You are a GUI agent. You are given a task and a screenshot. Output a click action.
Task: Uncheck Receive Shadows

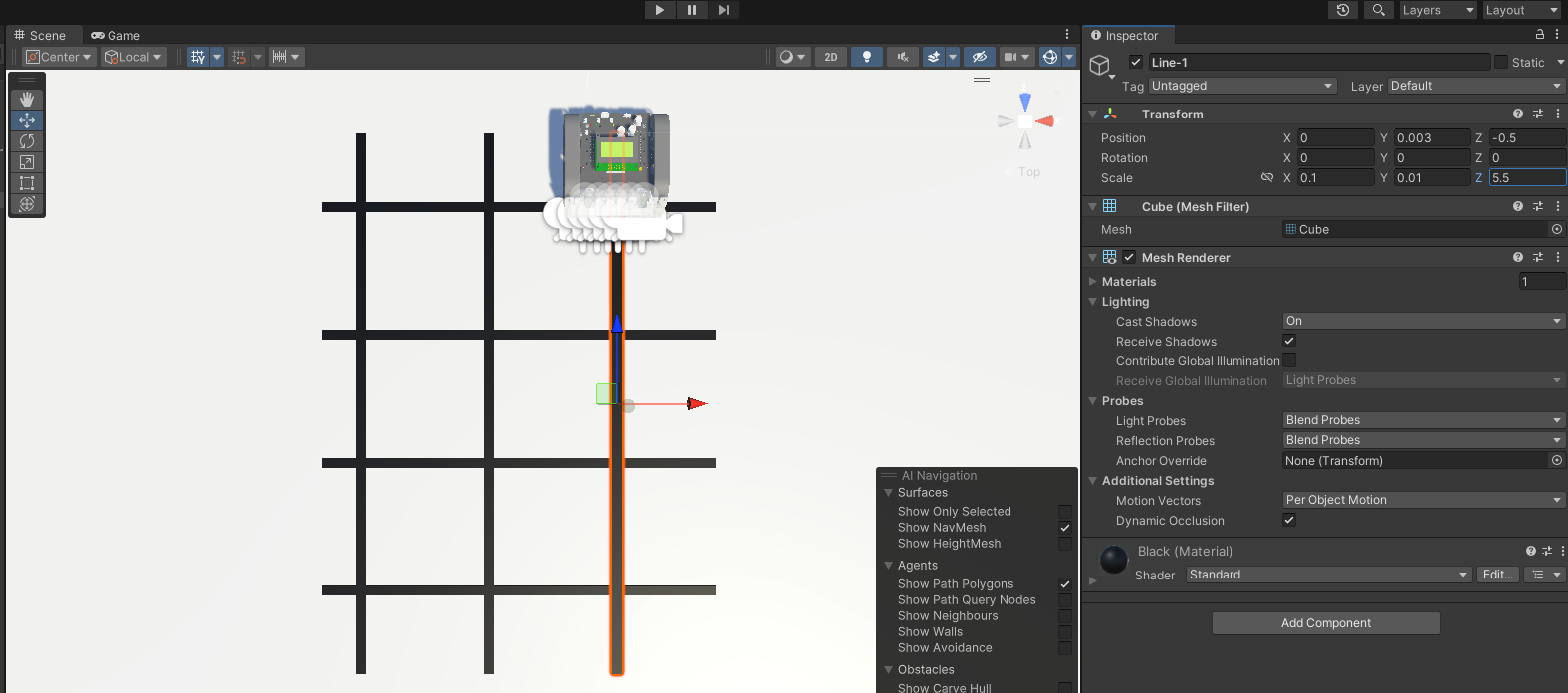(1289, 341)
